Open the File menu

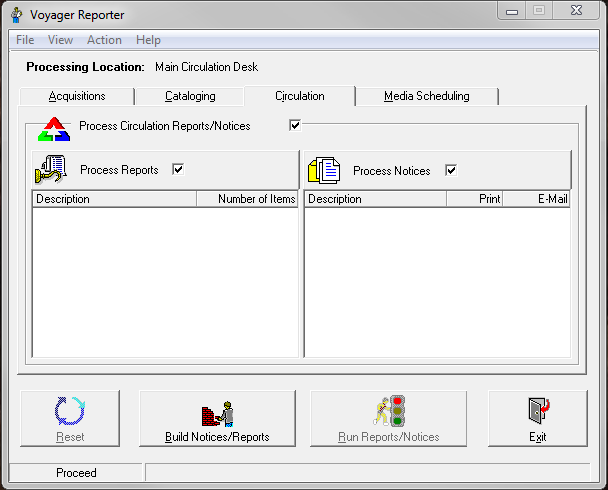(x=25, y=40)
